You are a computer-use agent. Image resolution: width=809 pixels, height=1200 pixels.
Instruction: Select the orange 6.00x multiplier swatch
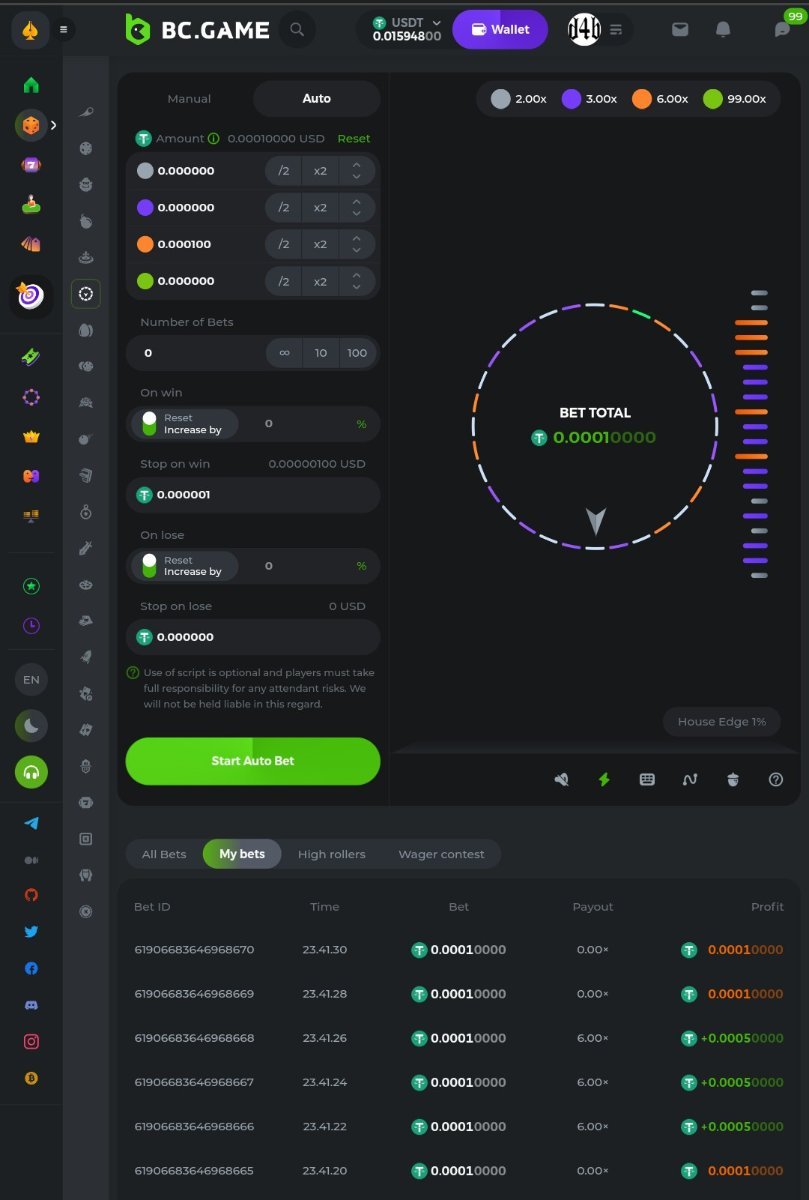click(659, 99)
